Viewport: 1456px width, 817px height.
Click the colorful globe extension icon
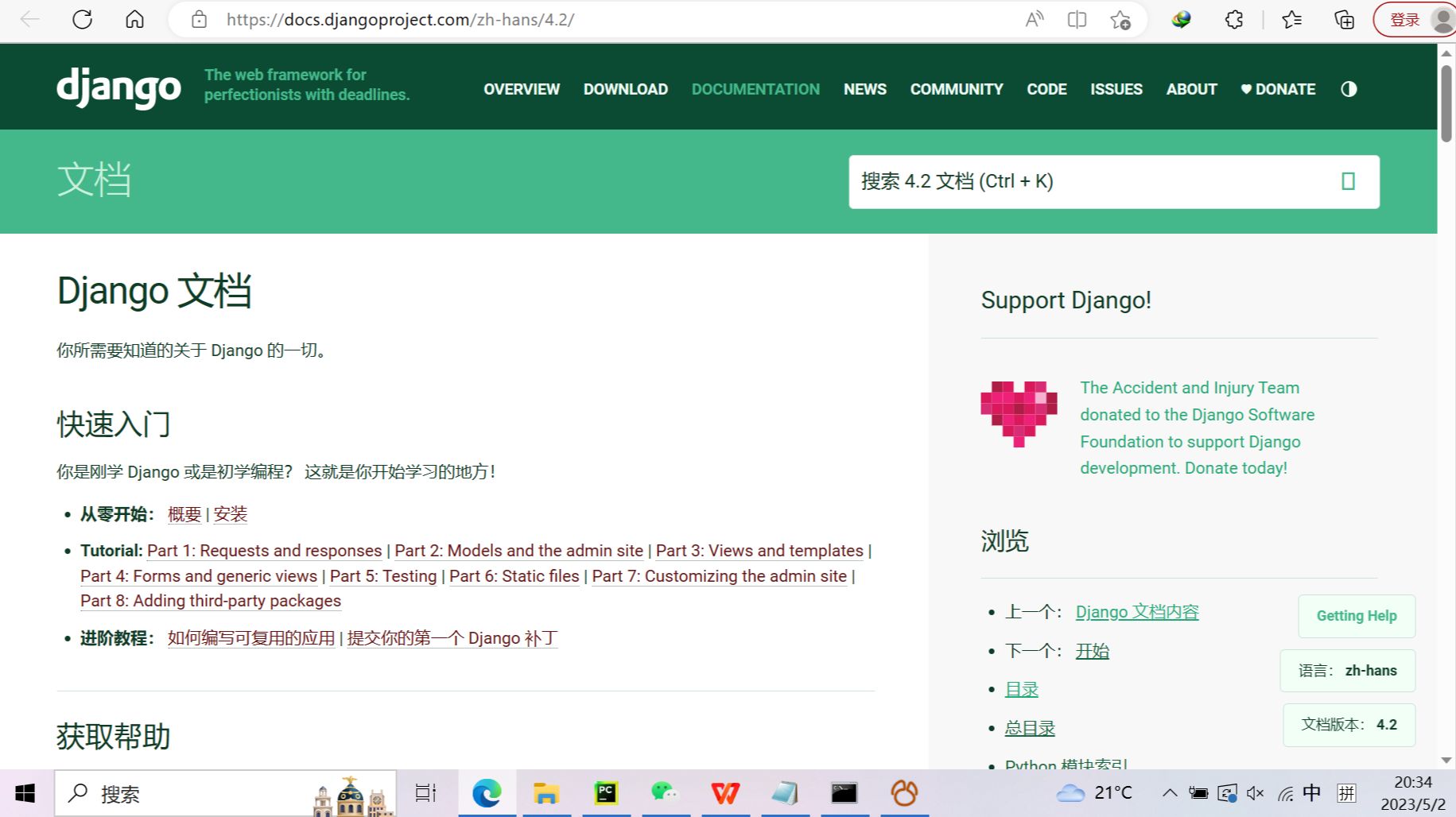1181,19
